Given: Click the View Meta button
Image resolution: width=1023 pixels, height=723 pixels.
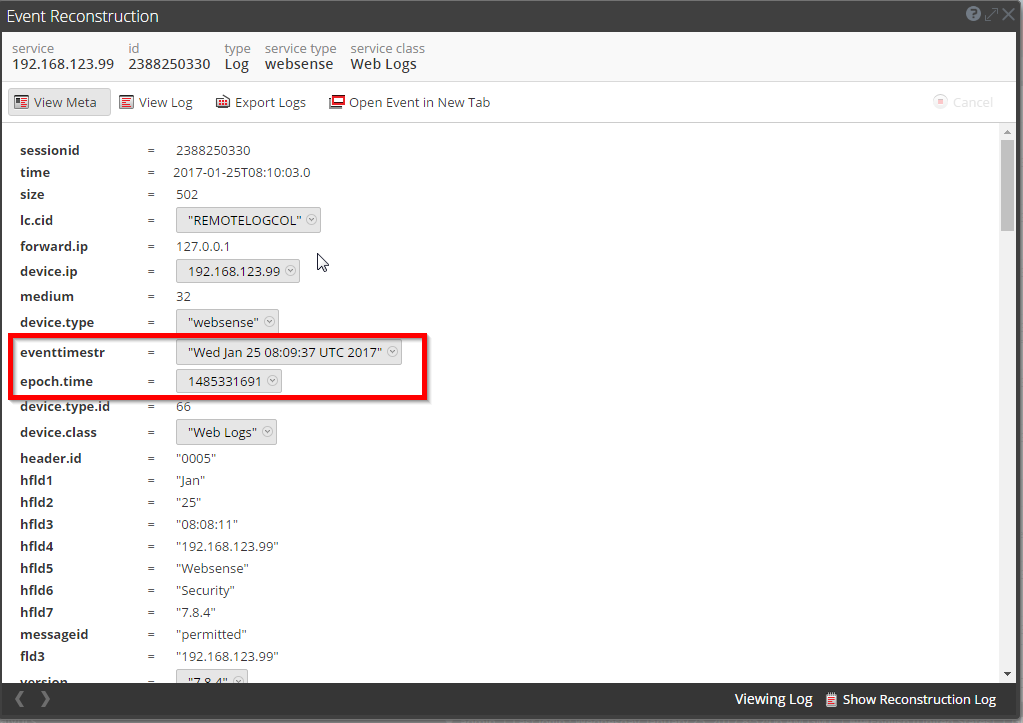Looking at the screenshot, I should pyautogui.click(x=59, y=102).
